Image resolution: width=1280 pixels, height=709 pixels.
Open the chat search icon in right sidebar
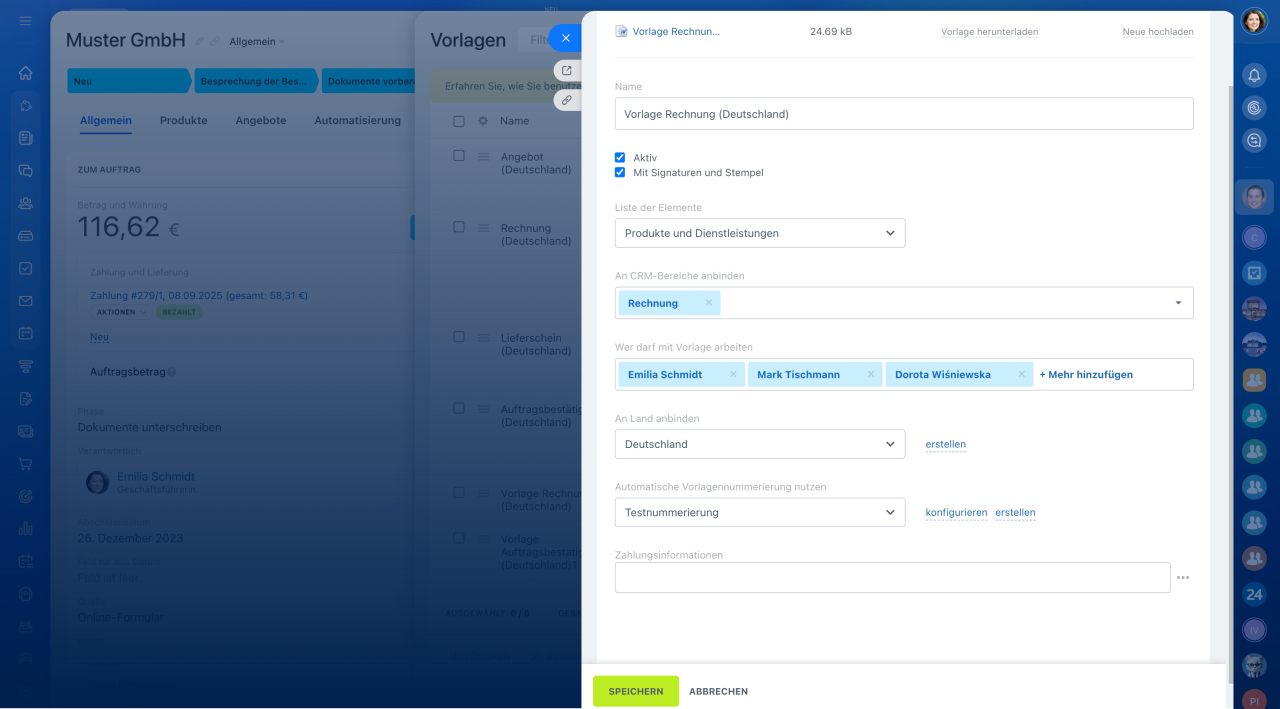(x=1254, y=141)
